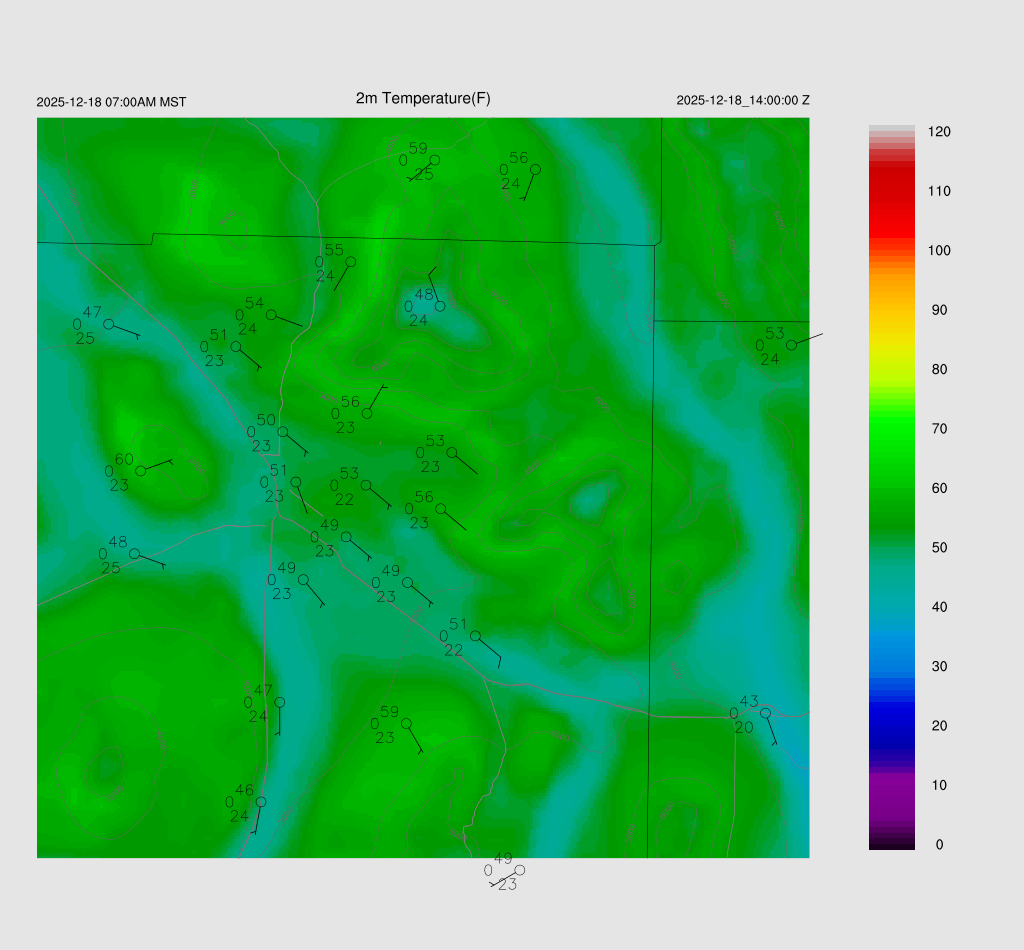Select the blue region of the color legend

pos(891,700)
